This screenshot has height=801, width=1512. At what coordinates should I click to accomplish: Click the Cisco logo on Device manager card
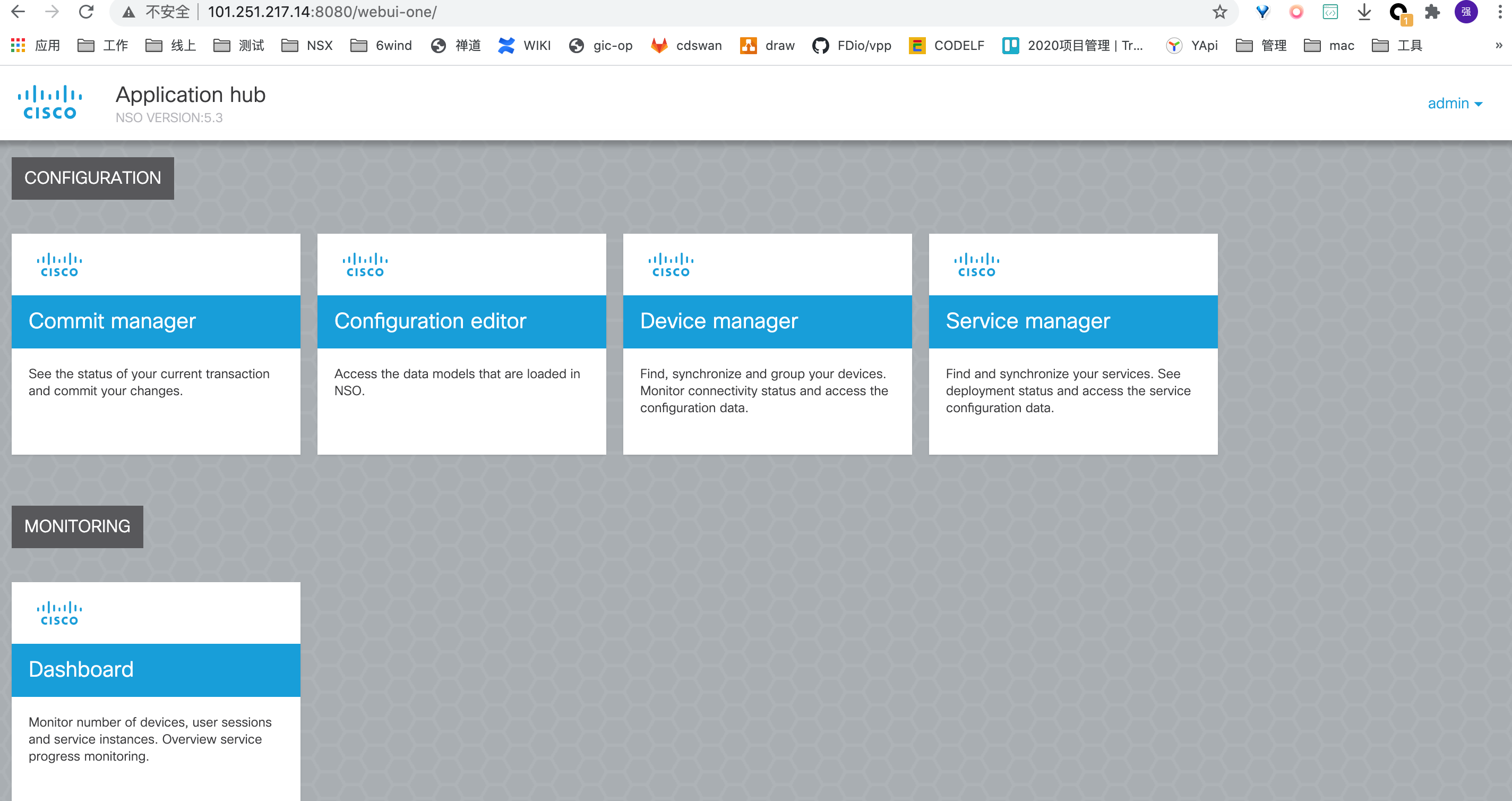click(671, 265)
